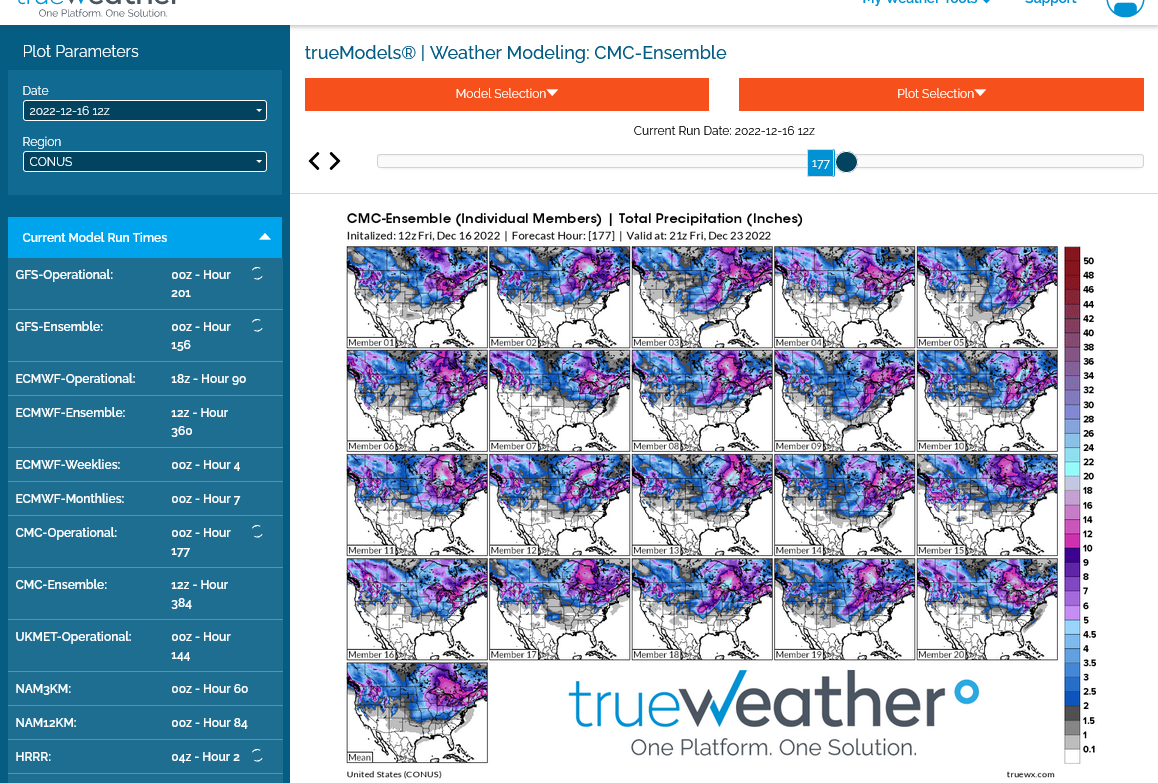The height and width of the screenshot is (783, 1158).
Task: Open the user profile avatar icon
Action: coord(1125,6)
